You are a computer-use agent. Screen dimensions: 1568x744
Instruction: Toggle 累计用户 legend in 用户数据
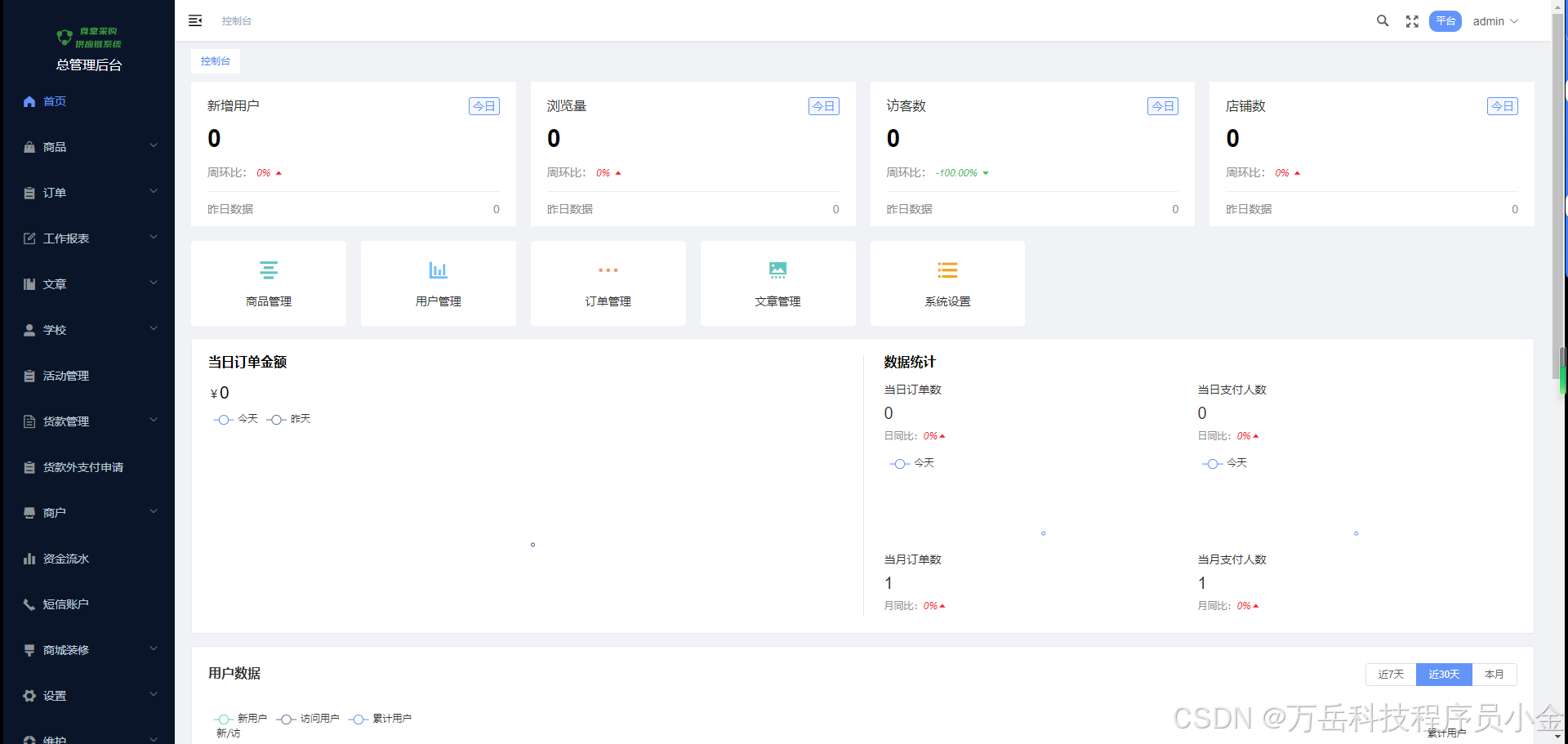381,719
